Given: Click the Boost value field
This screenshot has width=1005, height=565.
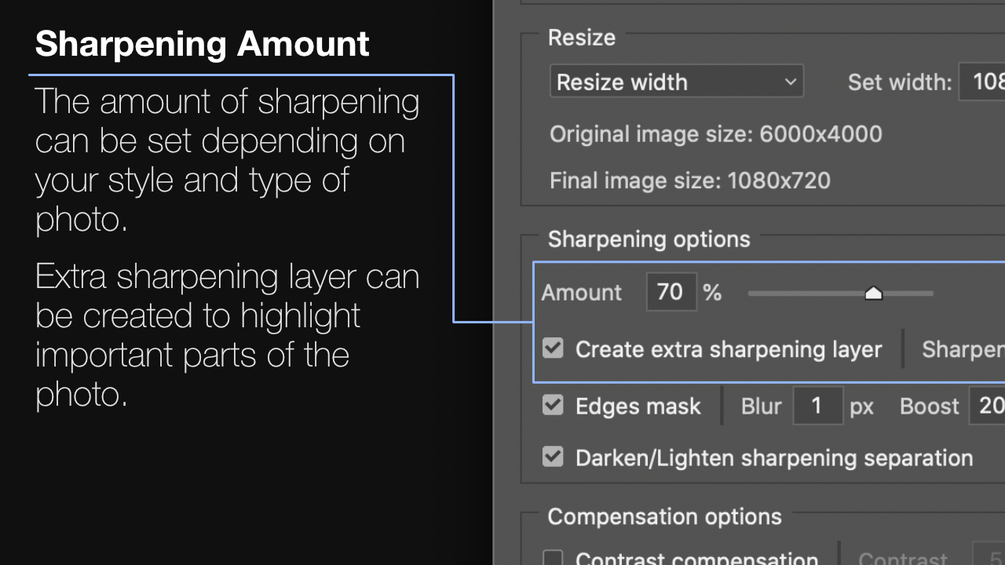Looking at the screenshot, I should click(989, 406).
